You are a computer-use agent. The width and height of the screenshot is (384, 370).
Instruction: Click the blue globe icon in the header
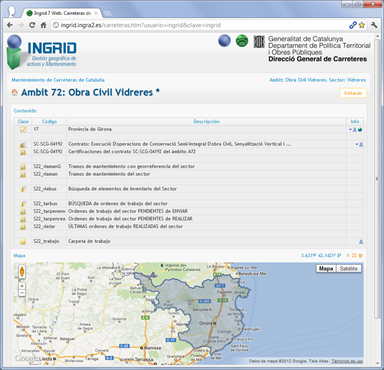tap(224, 41)
